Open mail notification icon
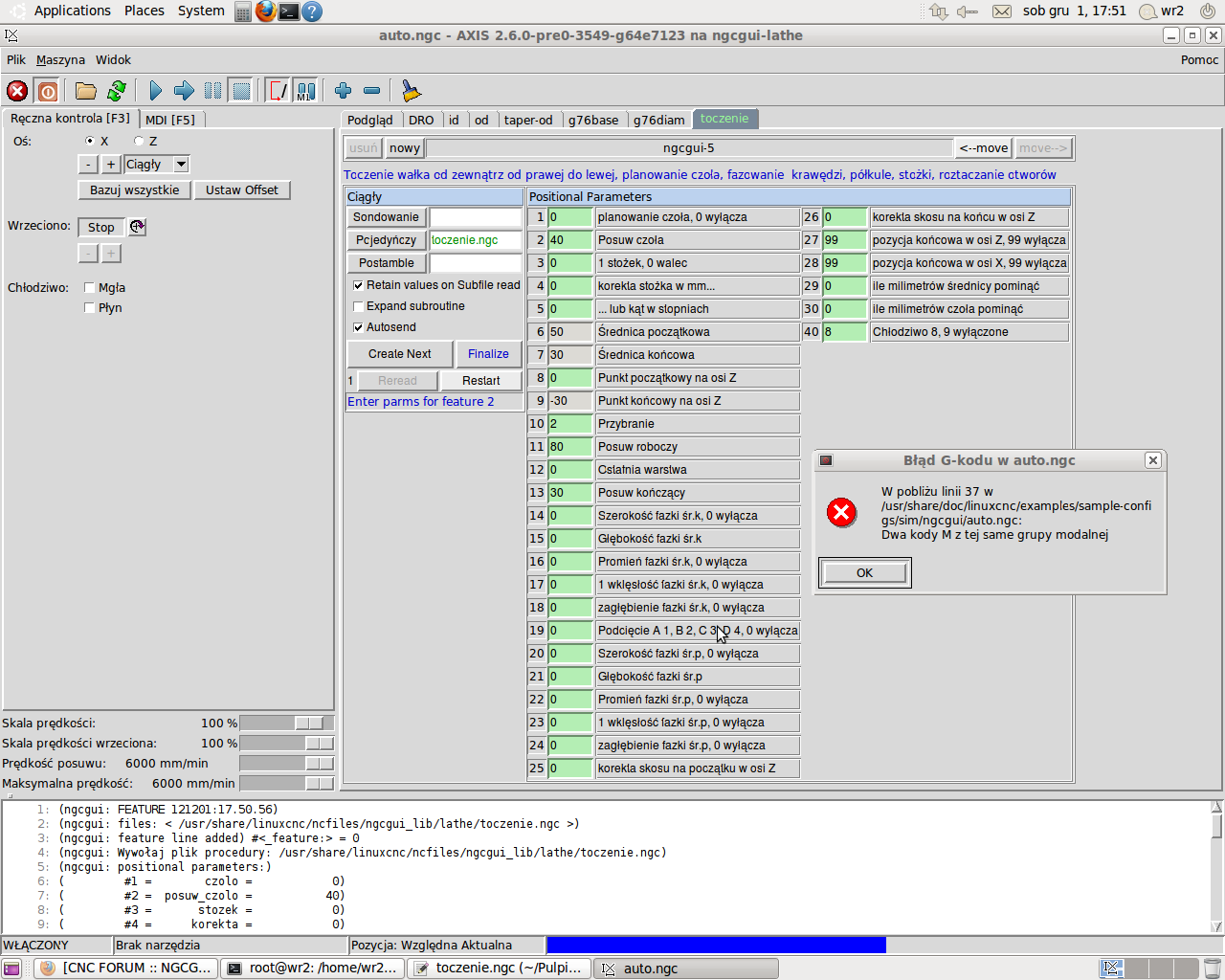Screen dimensions: 1225x980 (x=1002, y=11)
